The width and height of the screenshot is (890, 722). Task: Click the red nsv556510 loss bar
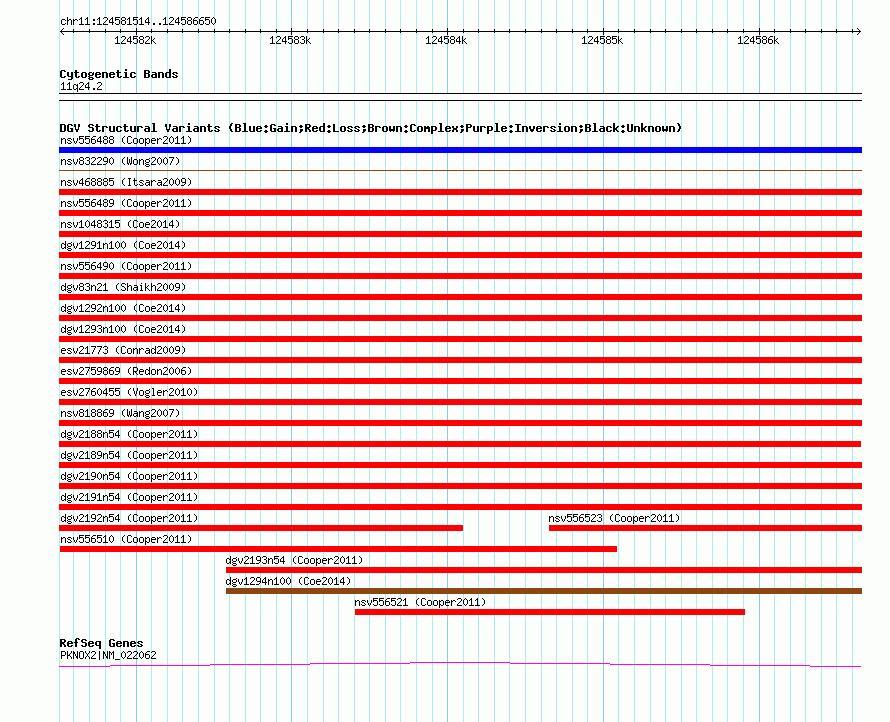(338, 549)
